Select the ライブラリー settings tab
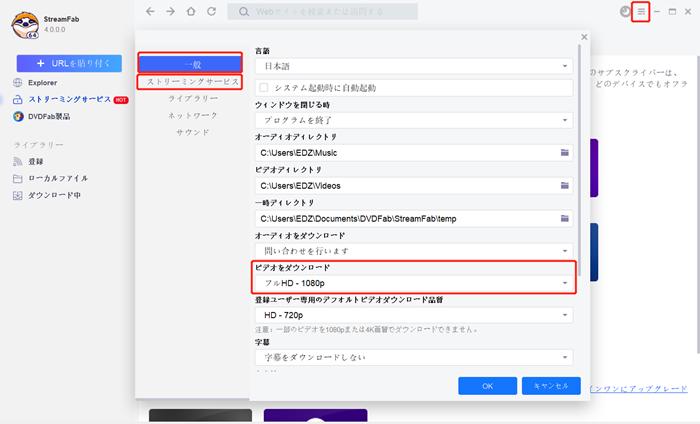The image size is (700, 424). point(192,99)
